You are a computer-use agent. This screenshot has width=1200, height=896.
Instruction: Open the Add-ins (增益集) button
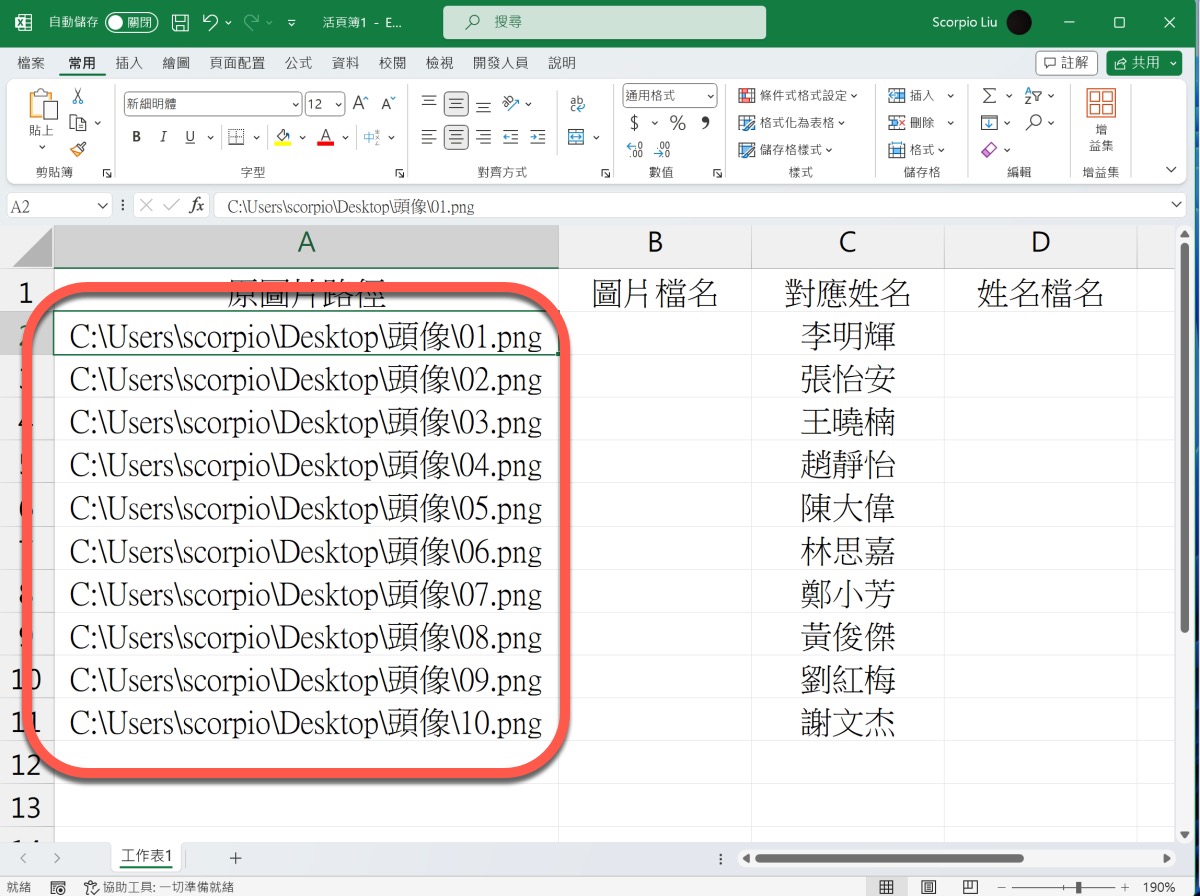click(x=1101, y=119)
